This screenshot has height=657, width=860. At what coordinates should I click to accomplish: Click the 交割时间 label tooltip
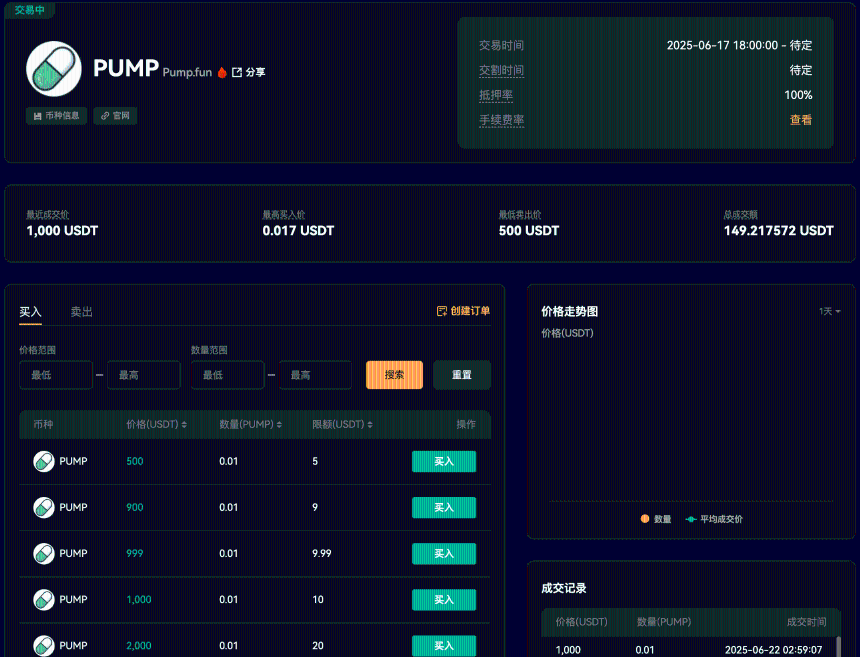pyautogui.click(x=501, y=70)
